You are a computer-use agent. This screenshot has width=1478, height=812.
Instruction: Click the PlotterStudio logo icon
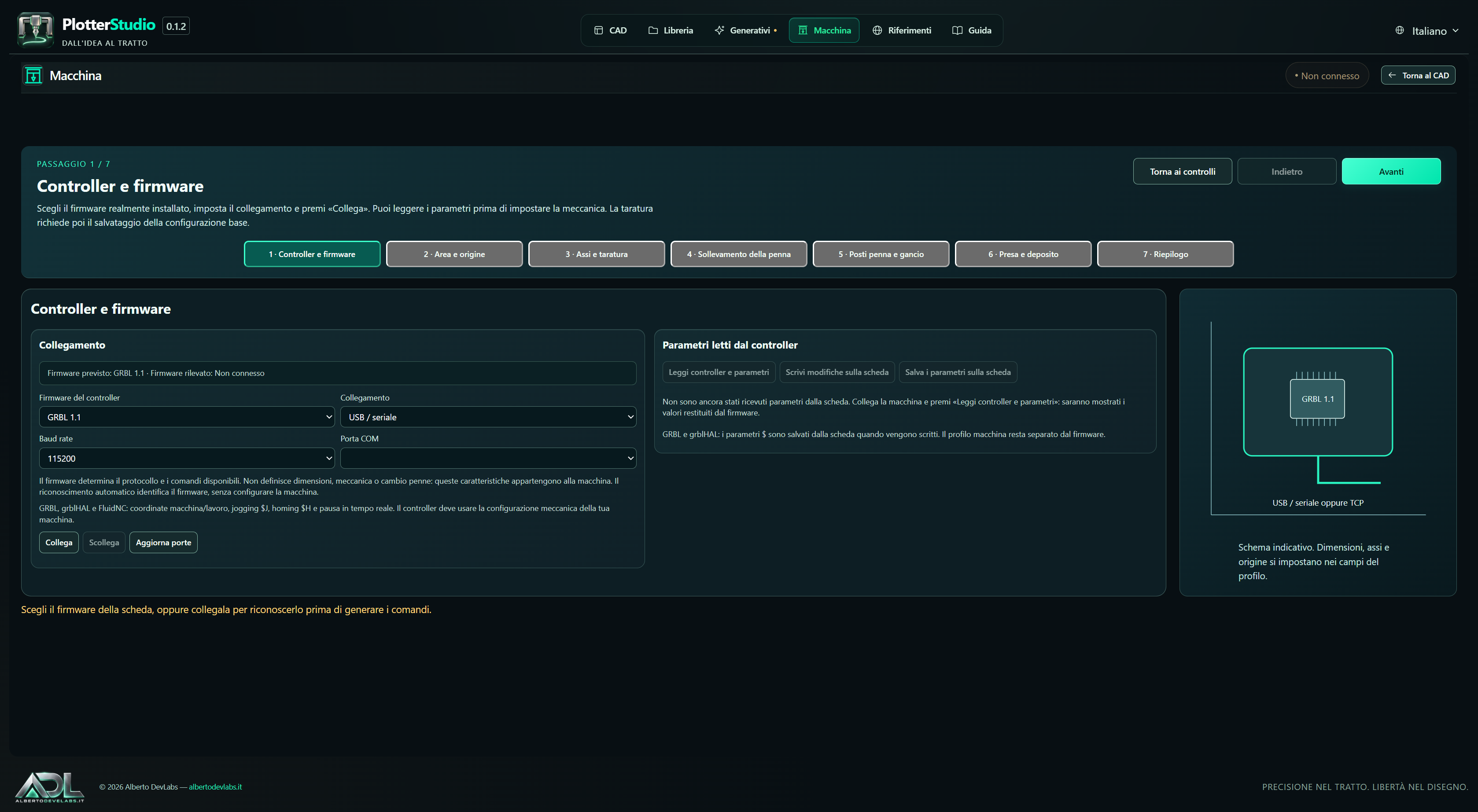click(36, 30)
